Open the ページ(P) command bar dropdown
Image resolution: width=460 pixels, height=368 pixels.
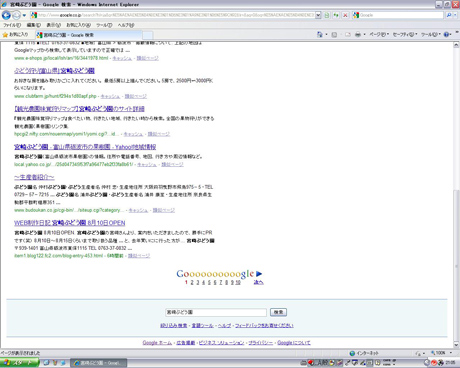pos(379,35)
